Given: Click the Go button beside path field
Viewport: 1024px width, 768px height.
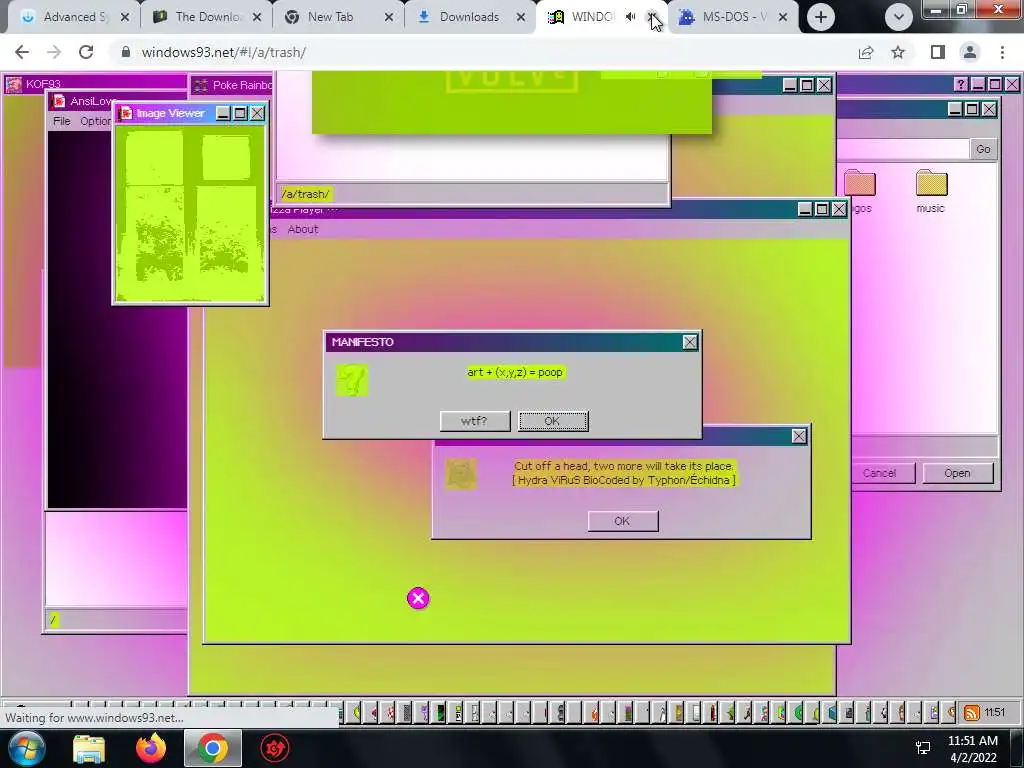Looking at the screenshot, I should pyautogui.click(x=983, y=149).
